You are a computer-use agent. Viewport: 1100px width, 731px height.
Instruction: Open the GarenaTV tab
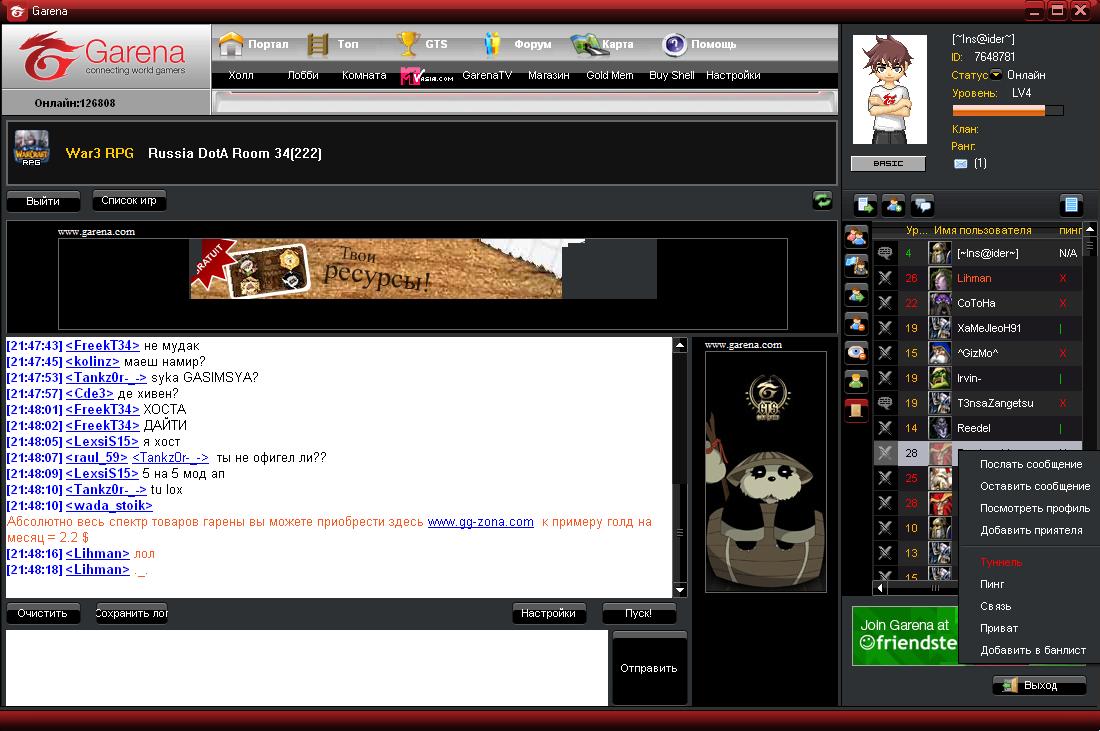tap(487, 75)
